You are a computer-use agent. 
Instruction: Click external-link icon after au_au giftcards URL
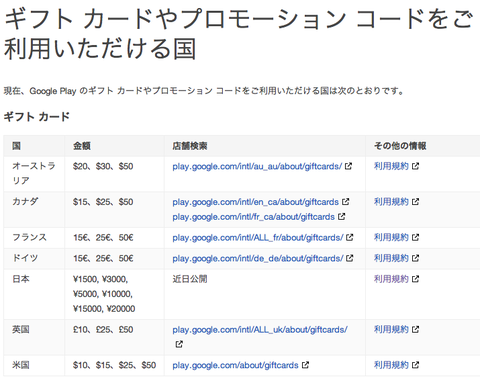(348, 166)
